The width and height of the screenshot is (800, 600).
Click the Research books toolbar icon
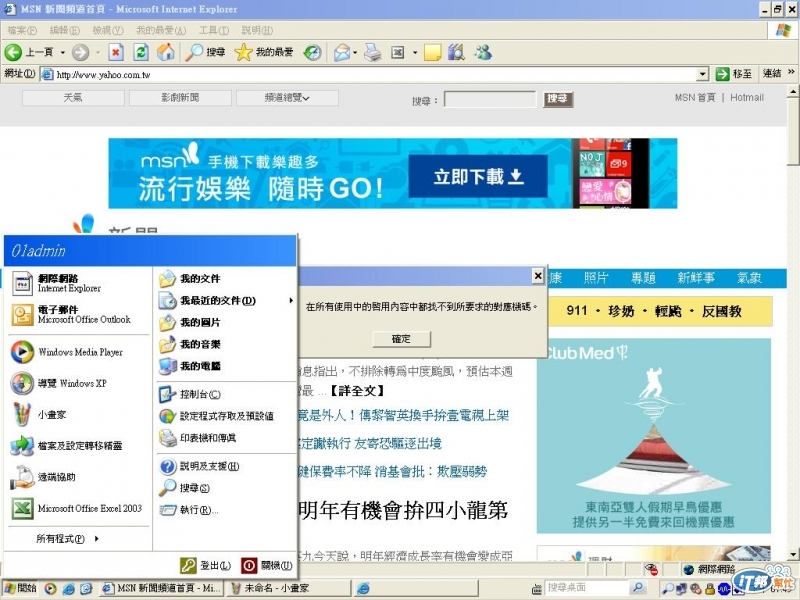tap(456, 52)
